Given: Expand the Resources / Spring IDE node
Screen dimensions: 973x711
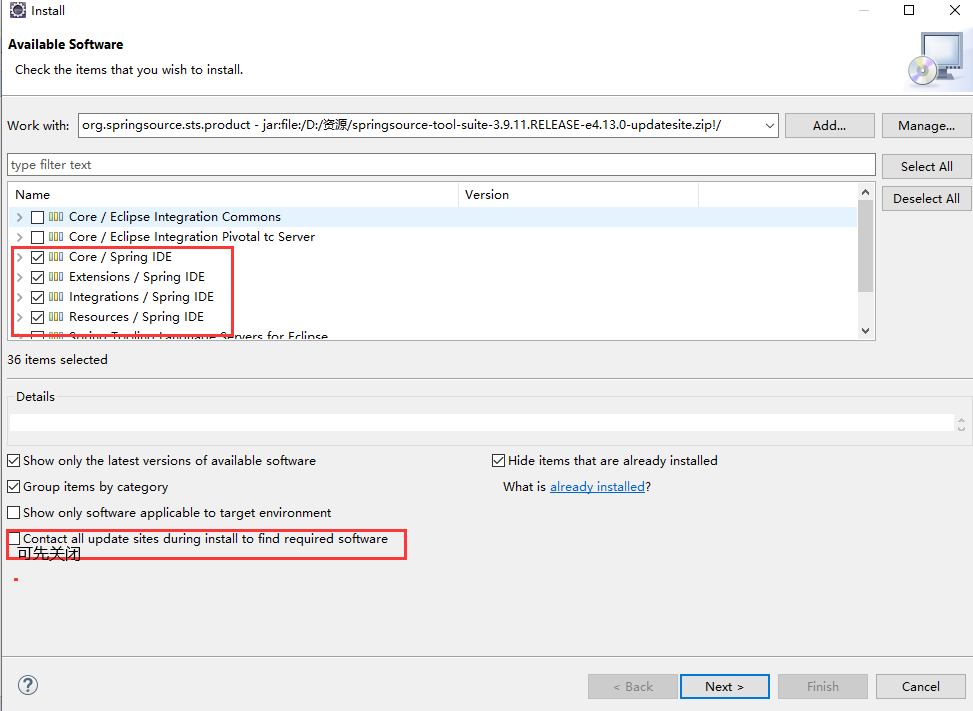Looking at the screenshot, I should click(19, 316).
